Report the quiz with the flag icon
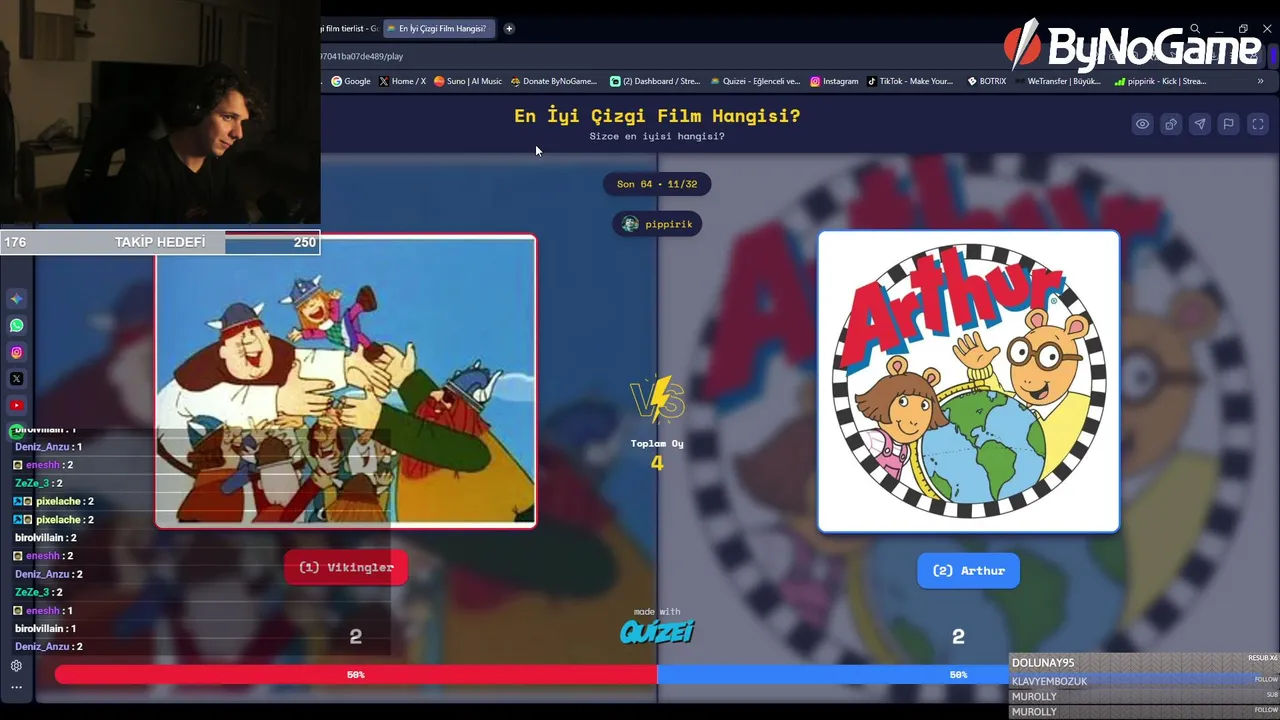Screen dimensions: 1280x720 pyautogui.click(x=1229, y=124)
